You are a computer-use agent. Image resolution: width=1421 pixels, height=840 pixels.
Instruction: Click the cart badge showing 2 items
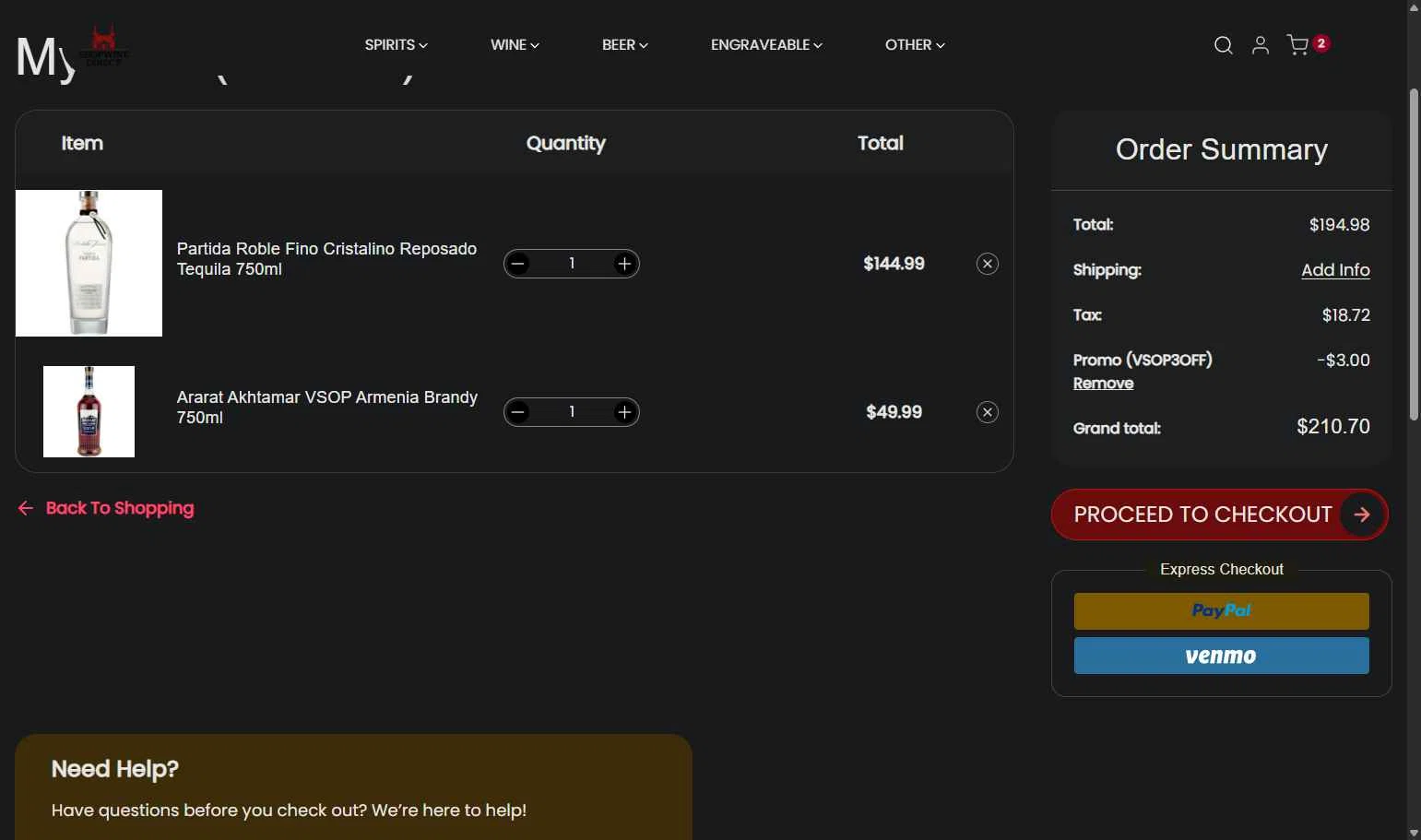(1321, 43)
